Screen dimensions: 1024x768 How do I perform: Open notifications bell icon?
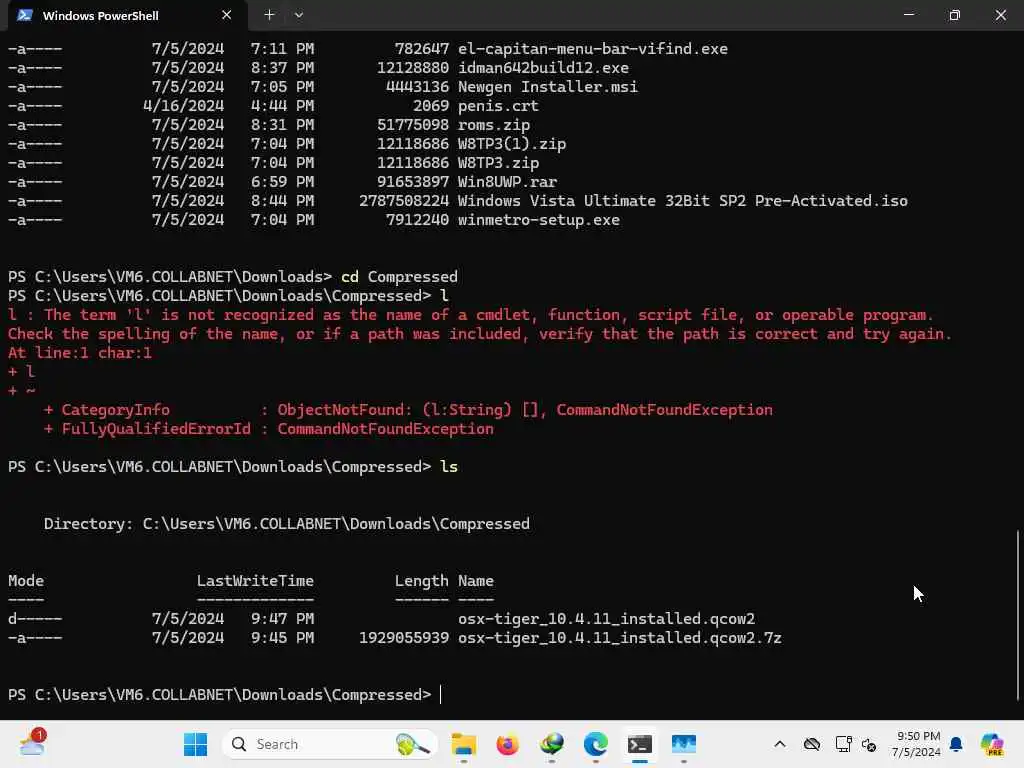pos(956,744)
